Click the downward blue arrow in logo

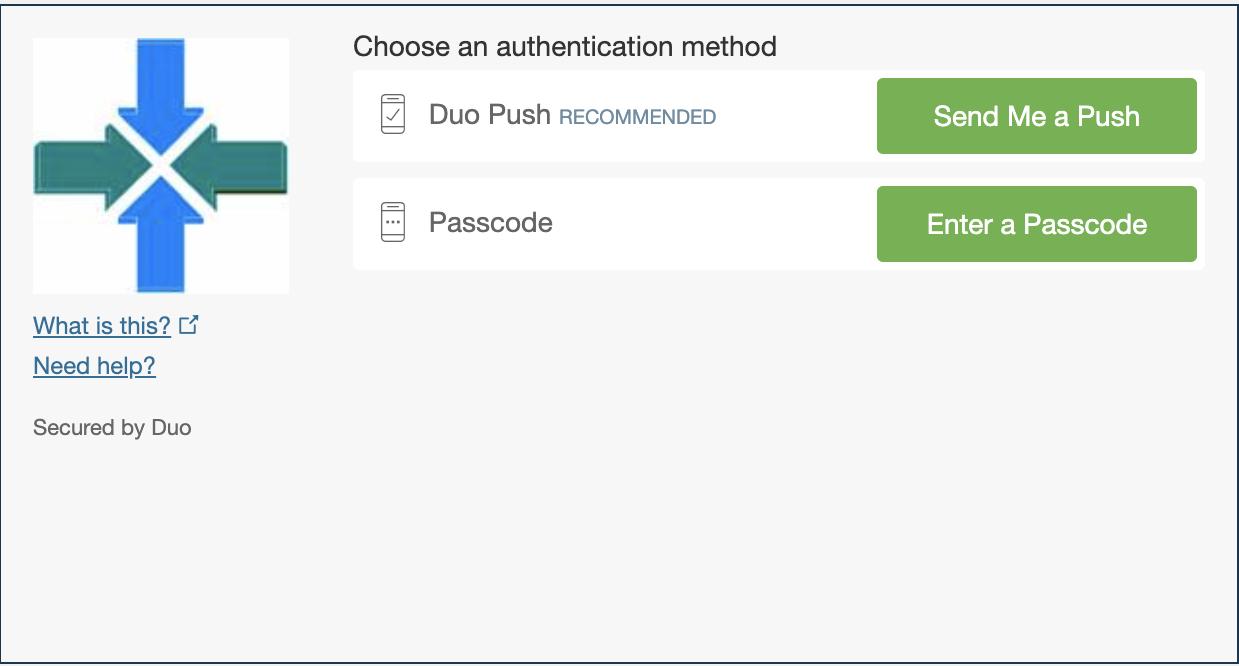tap(161, 90)
